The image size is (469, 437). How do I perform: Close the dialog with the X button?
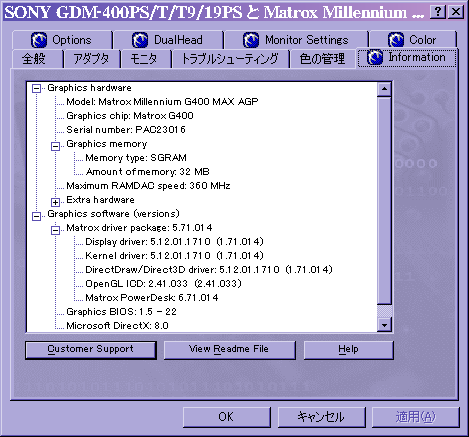click(455, 12)
